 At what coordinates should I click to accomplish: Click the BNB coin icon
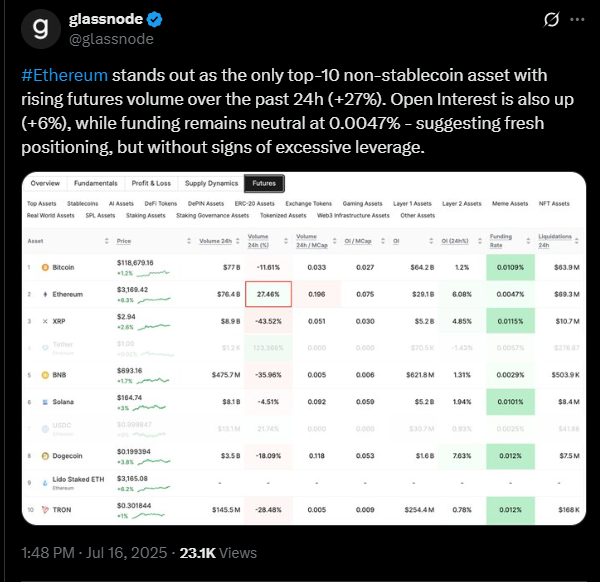(45, 375)
